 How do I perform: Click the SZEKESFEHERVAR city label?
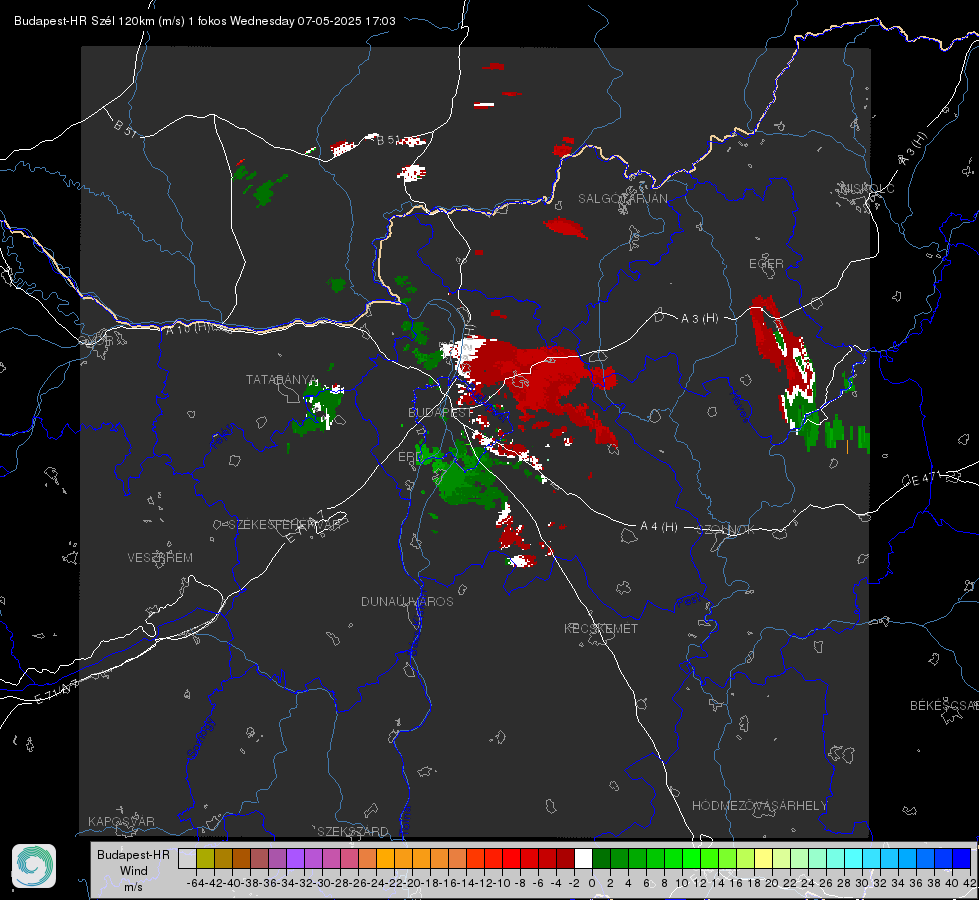point(284,525)
